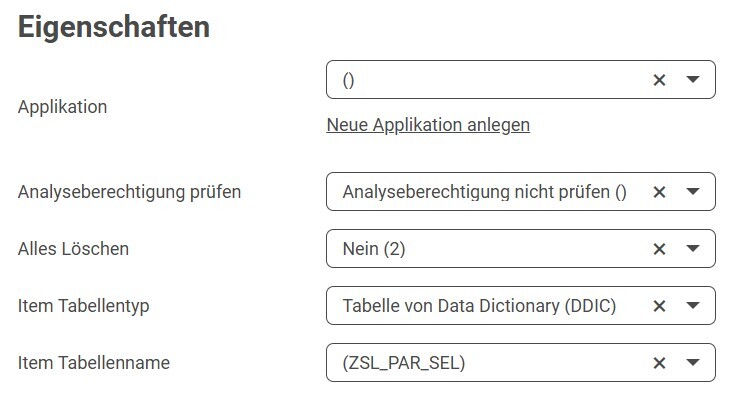This screenshot has height=405, width=744.
Task: Click the '(ZSL_PAR_SEL)' table name field
Action: 404,363
